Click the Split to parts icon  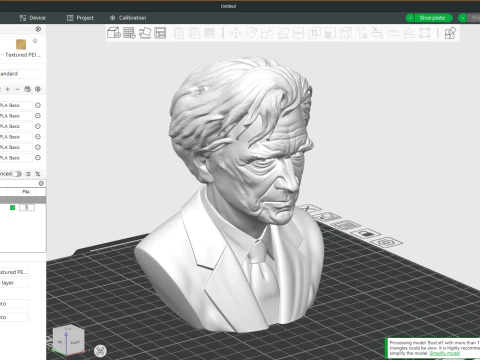[x=194, y=33]
